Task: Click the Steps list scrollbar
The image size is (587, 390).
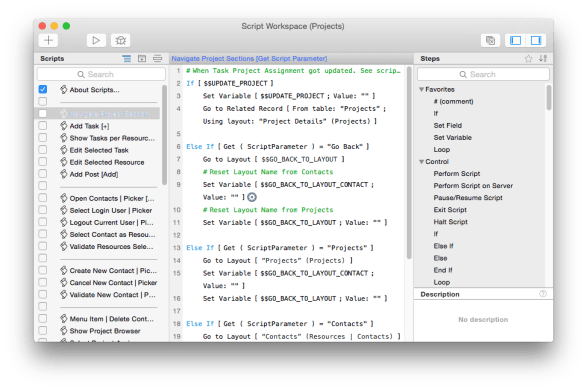Action: click(549, 97)
